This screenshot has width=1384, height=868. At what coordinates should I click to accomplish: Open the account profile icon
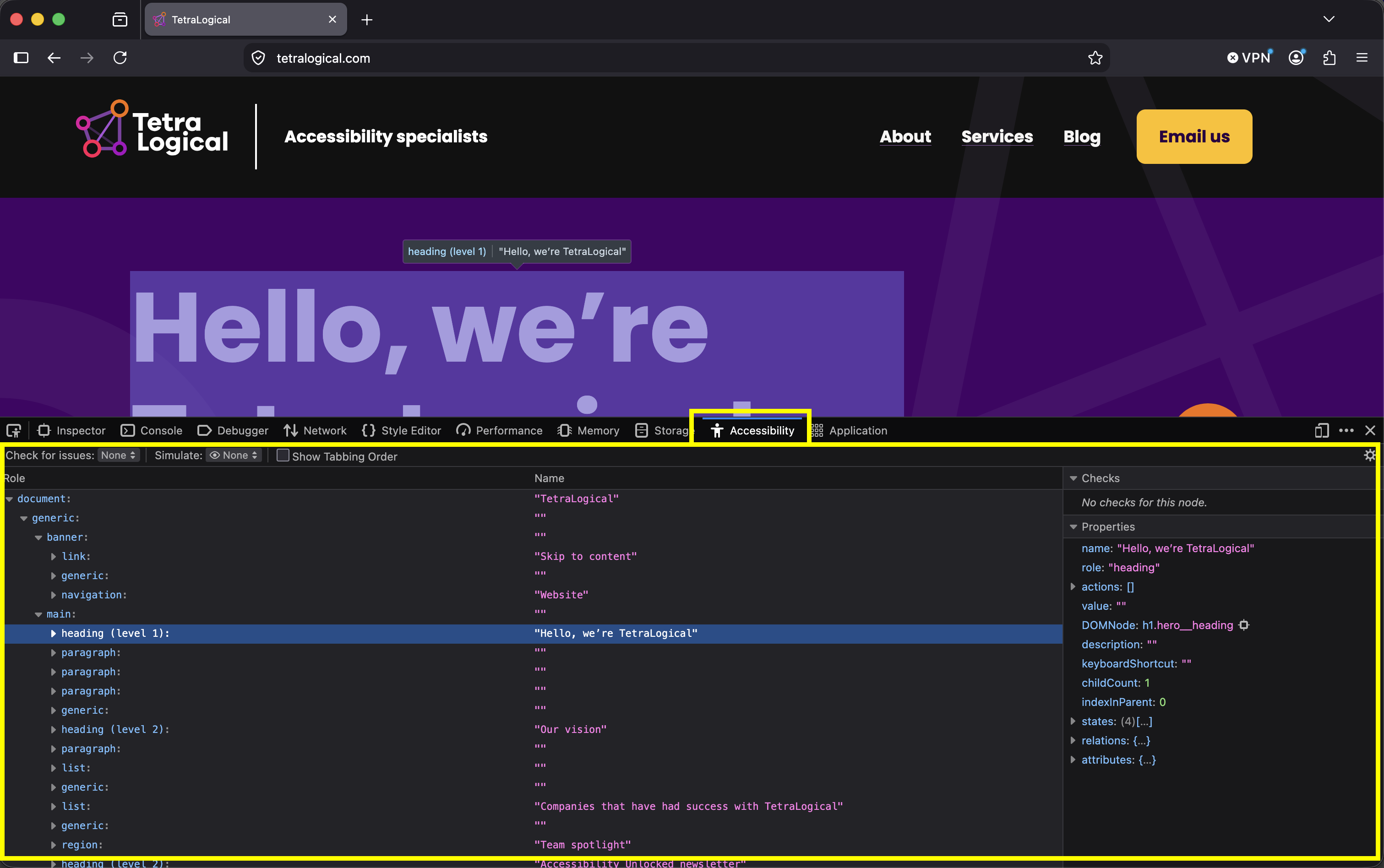pyautogui.click(x=1296, y=57)
